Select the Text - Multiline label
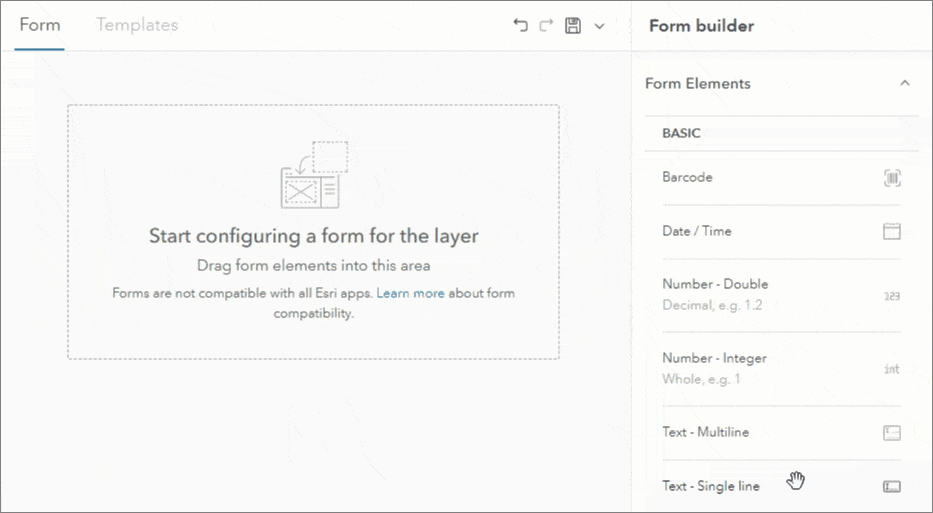The width and height of the screenshot is (933, 513). coord(706,432)
